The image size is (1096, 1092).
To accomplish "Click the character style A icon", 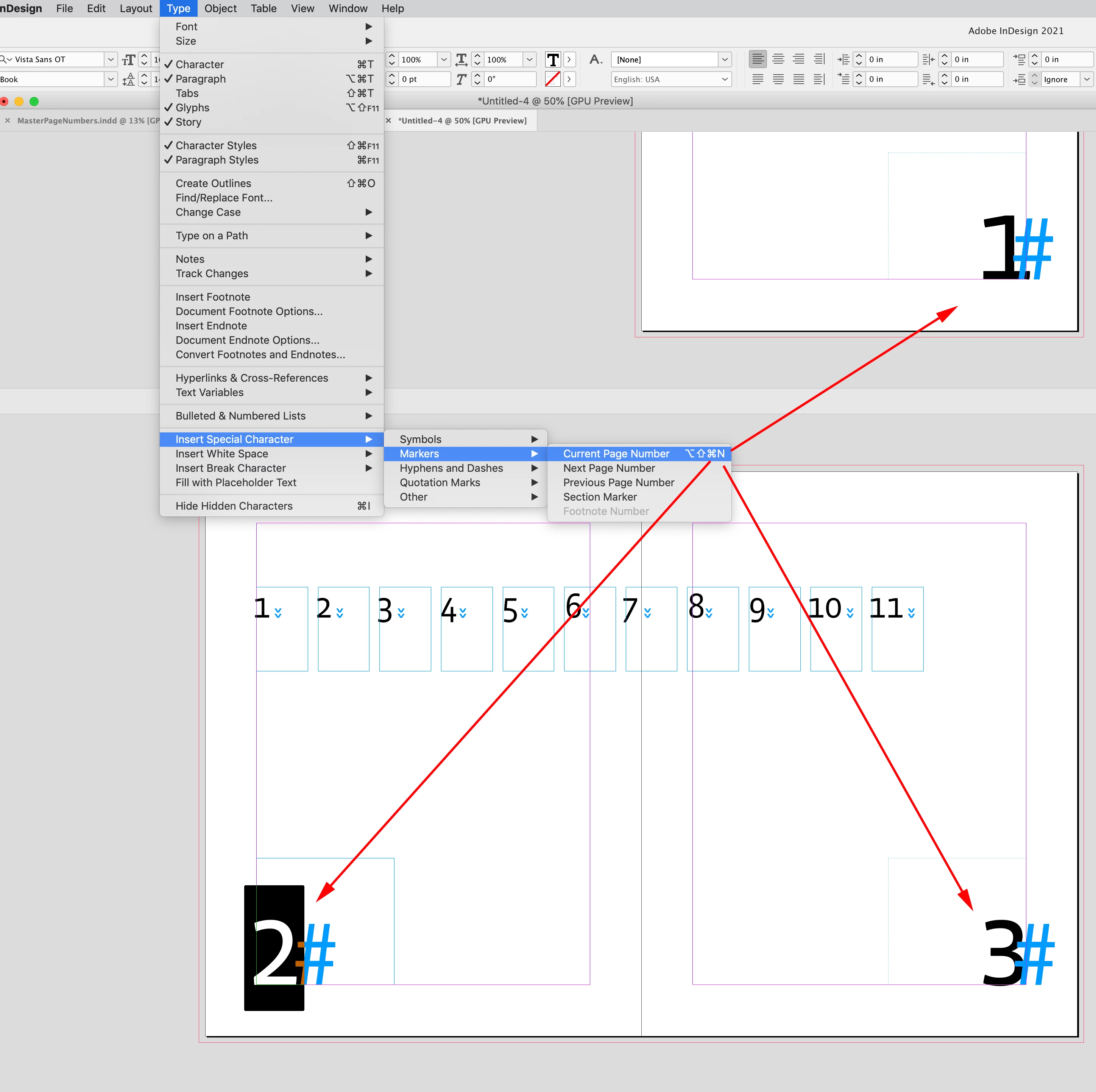I will pyautogui.click(x=595, y=59).
